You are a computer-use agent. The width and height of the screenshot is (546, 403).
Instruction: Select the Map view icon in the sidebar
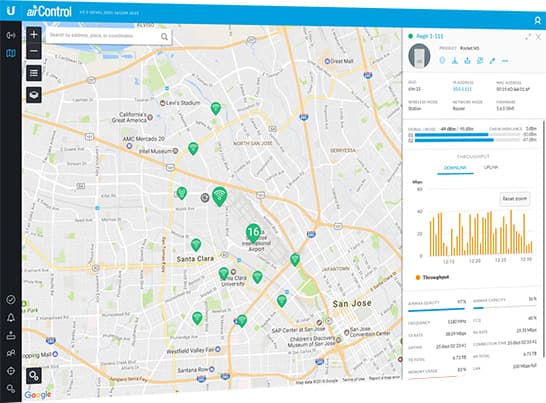click(x=11, y=53)
